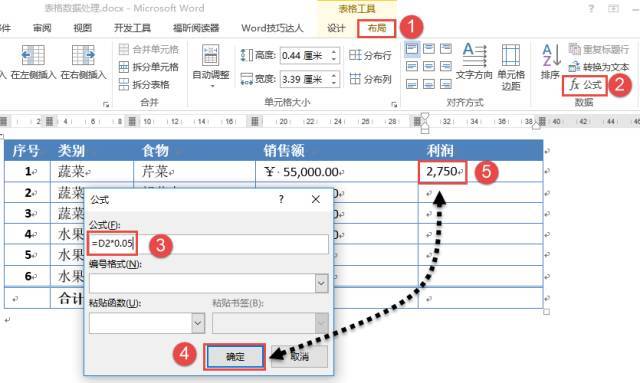Click the fx Formula (公式) button

(x=585, y=86)
